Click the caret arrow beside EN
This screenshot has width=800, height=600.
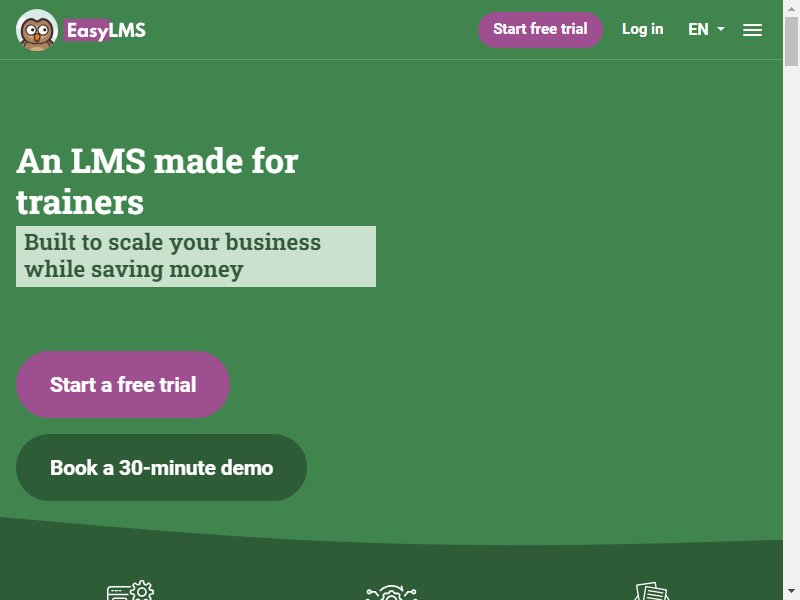720,29
